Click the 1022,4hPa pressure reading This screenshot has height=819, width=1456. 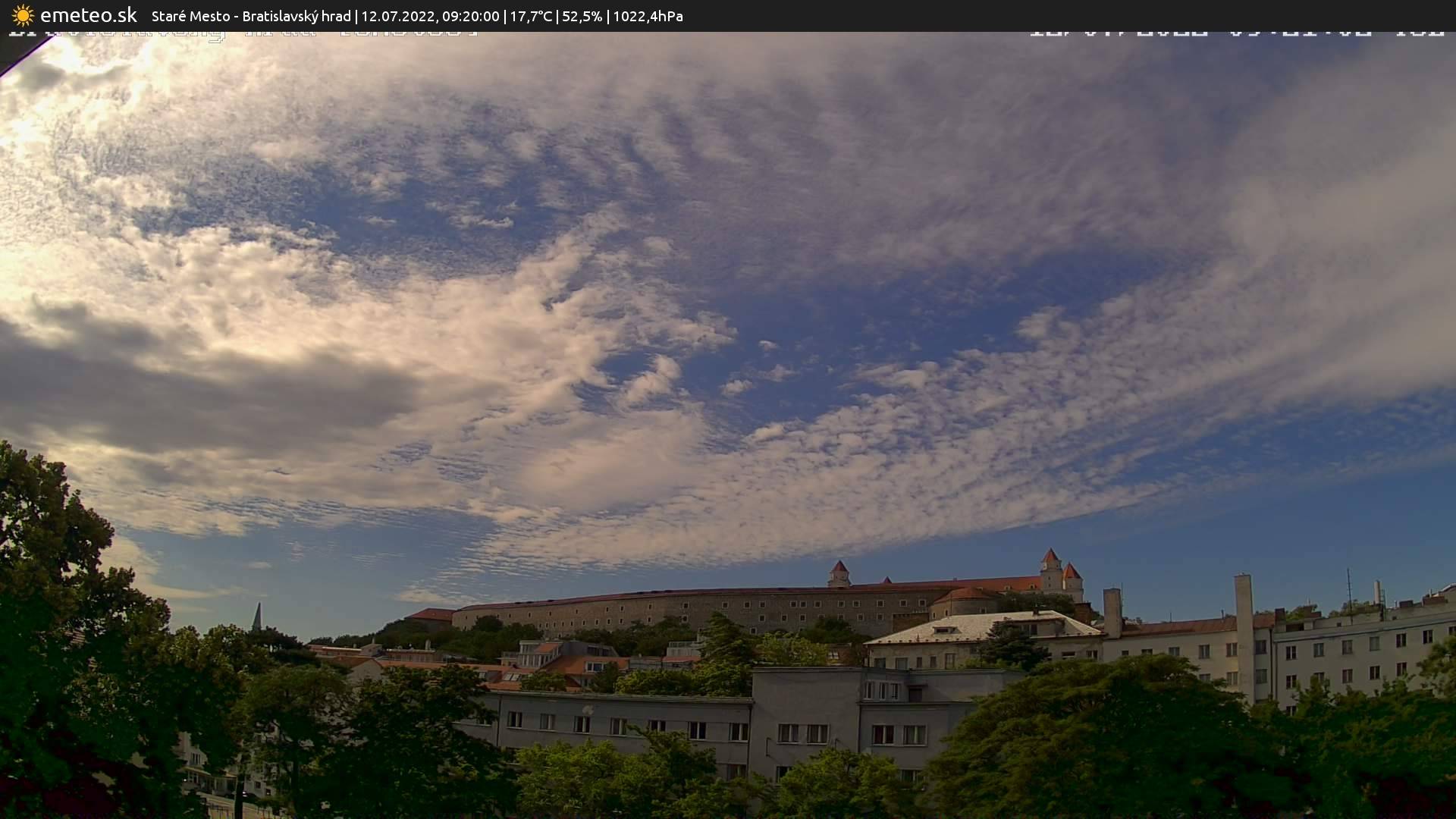(648, 16)
